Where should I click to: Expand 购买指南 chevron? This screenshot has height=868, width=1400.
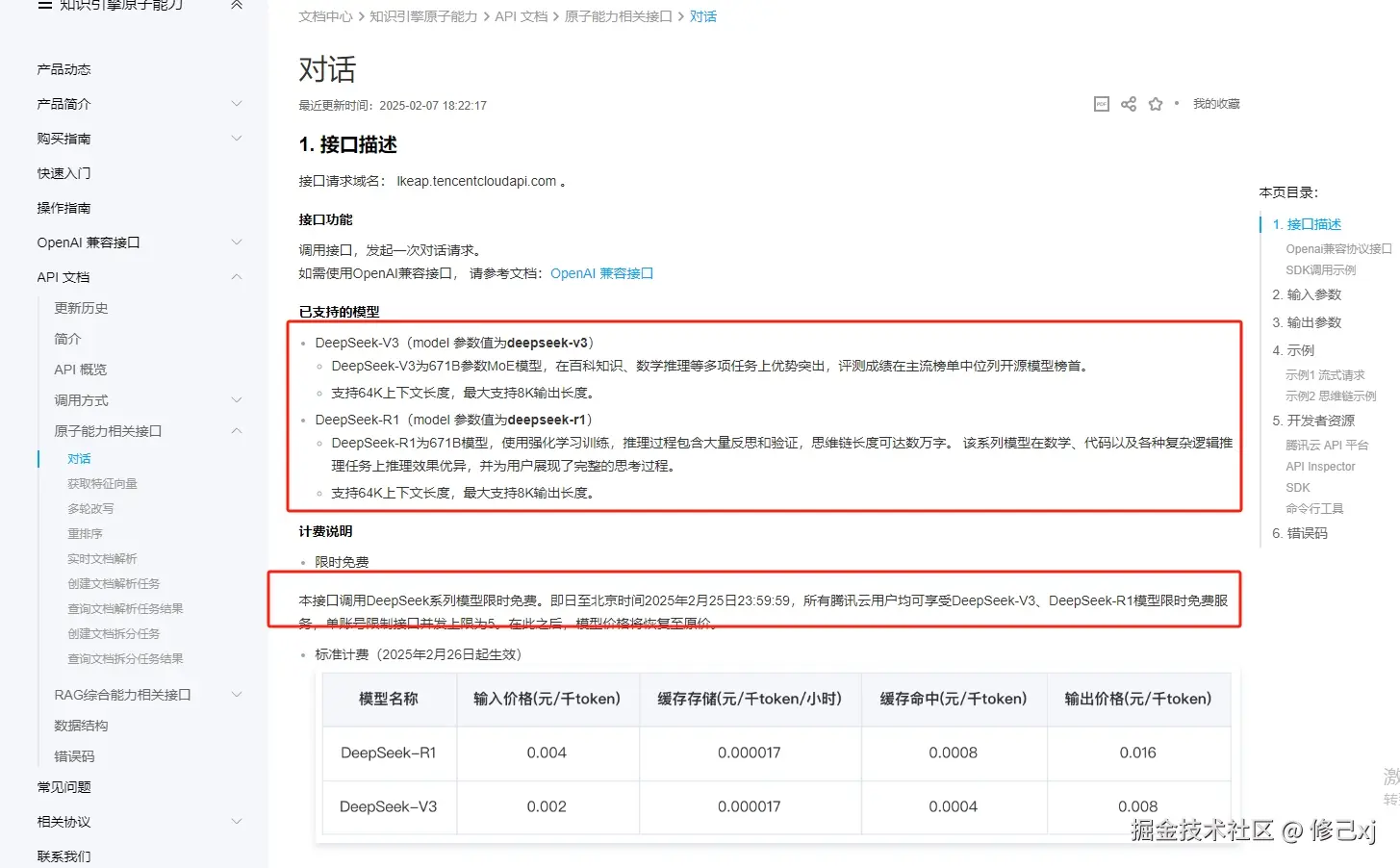point(237,139)
